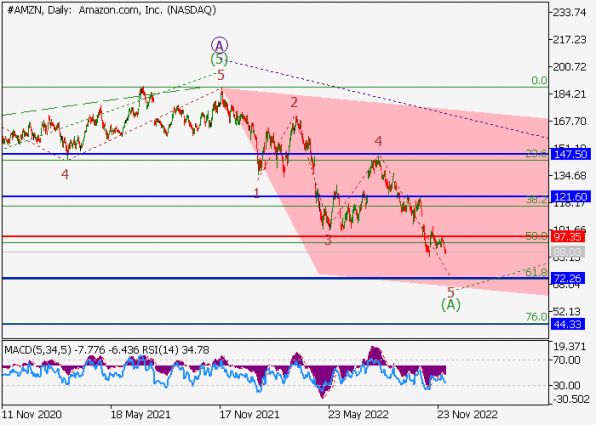Image resolution: width=596 pixels, height=425 pixels.
Task: Click the 17 Nov 2021 date label
Action: click(x=249, y=414)
